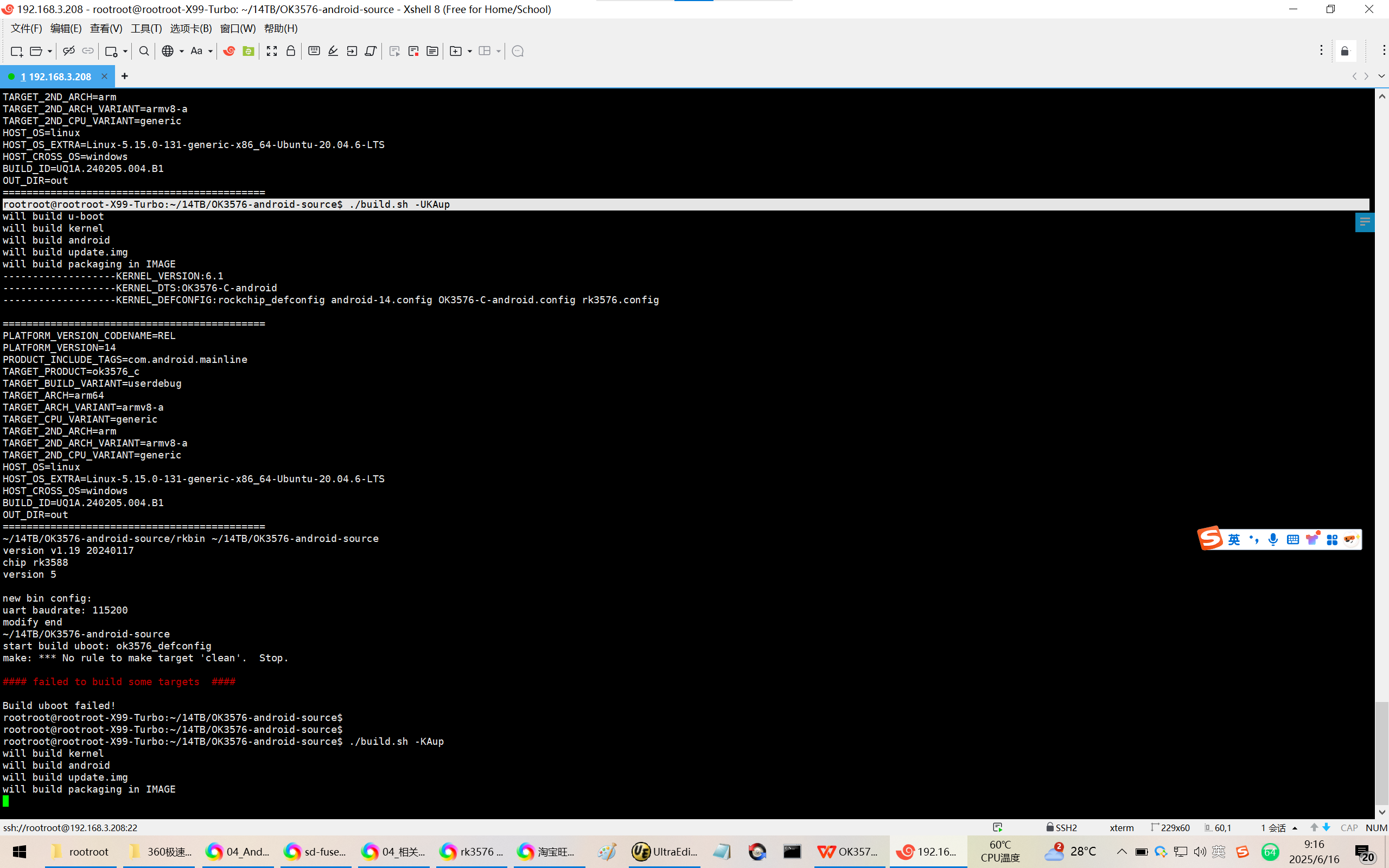The image size is (1389, 868).
Task: Add new tab with plus button
Action: tap(125, 76)
